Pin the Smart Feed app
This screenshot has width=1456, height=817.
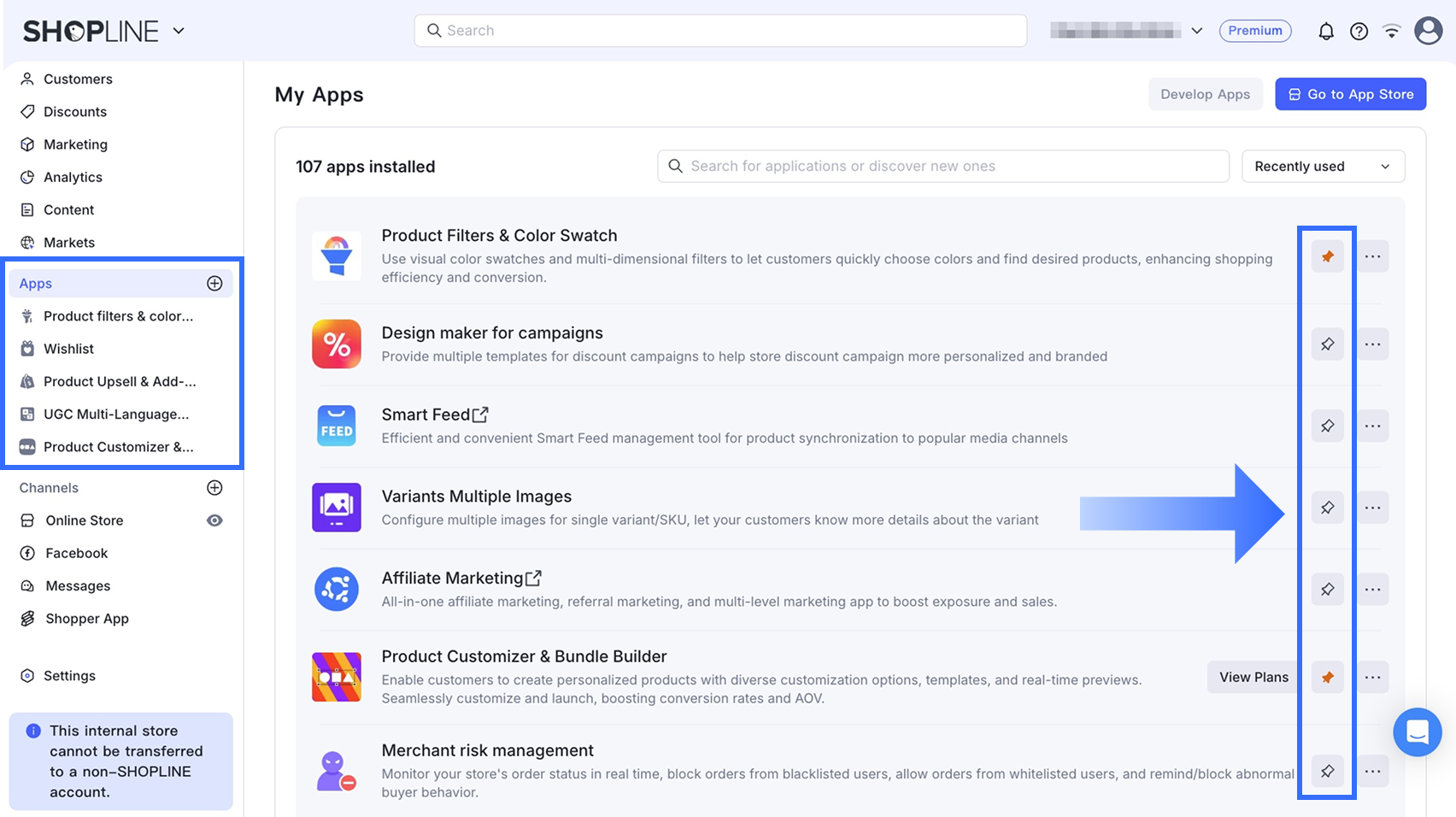point(1327,426)
